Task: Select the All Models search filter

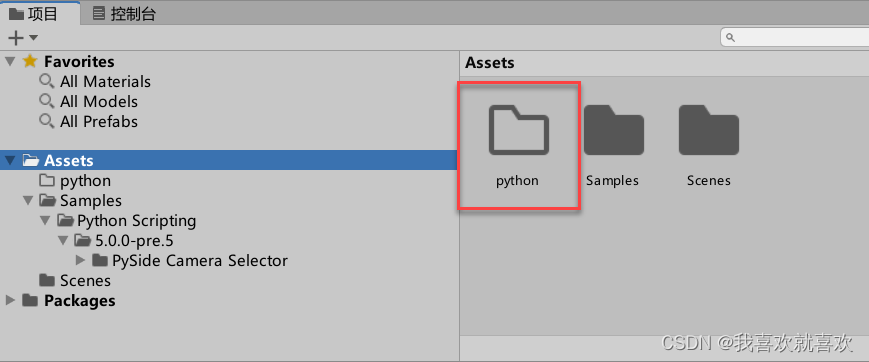Action: coord(89,101)
